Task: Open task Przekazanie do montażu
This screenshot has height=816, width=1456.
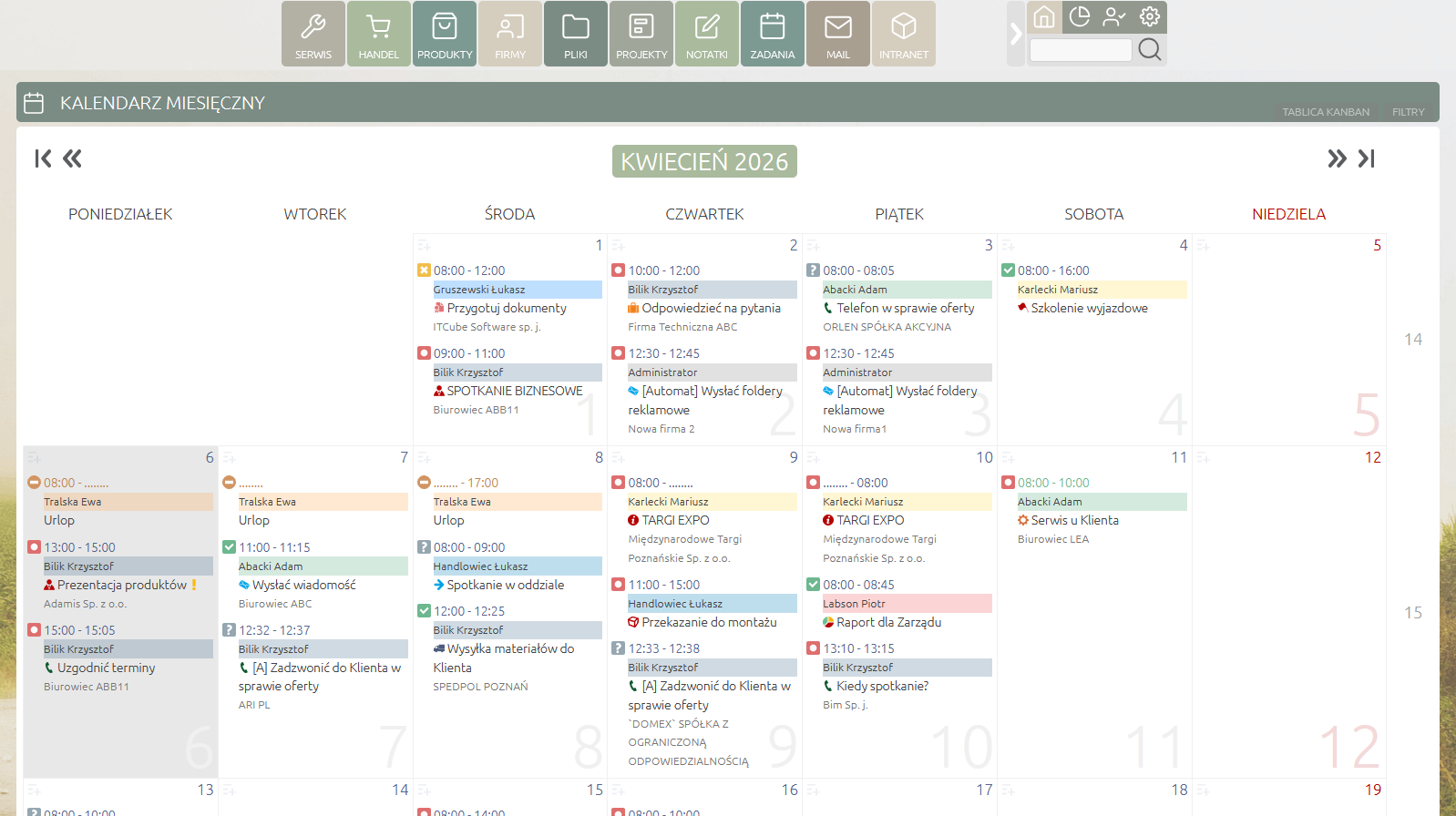Action: (710, 622)
